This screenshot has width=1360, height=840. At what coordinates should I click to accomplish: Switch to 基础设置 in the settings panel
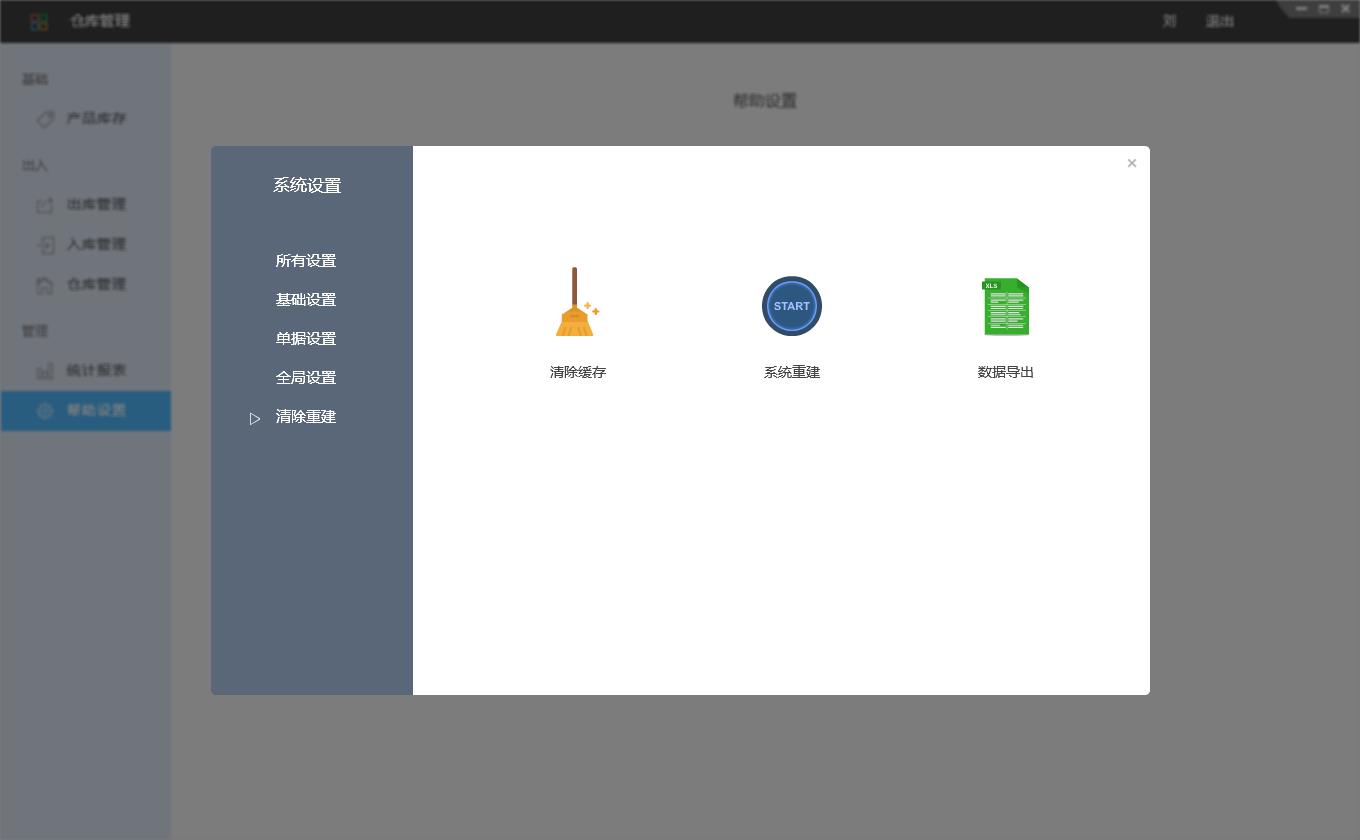(x=306, y=300)
